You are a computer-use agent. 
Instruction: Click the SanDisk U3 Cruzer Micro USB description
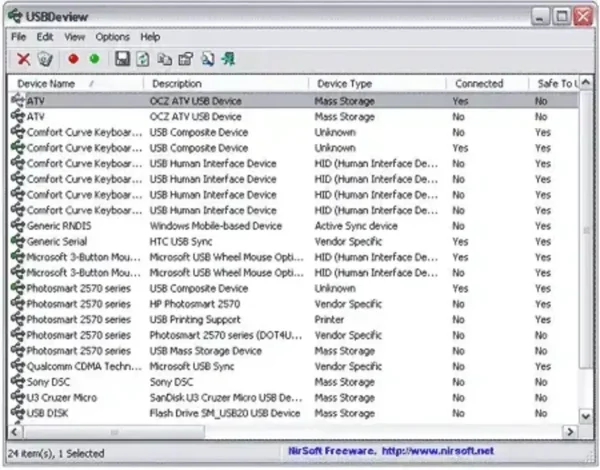(x=226, y=398)
